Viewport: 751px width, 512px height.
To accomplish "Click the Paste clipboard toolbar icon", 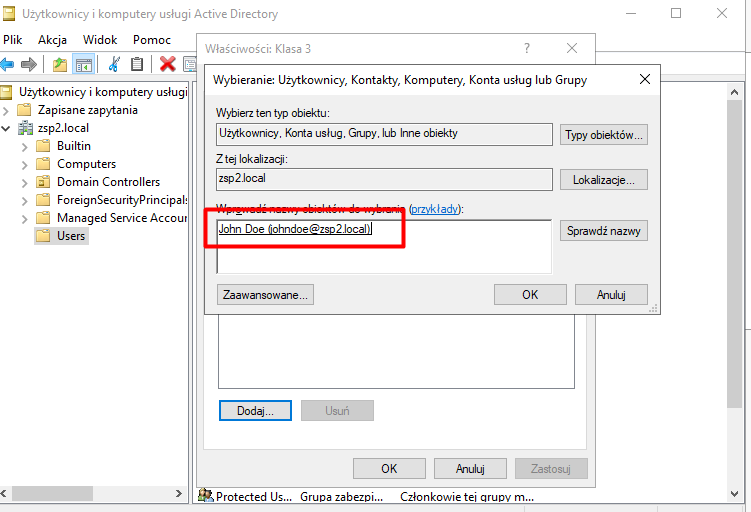I will point(137,65).
